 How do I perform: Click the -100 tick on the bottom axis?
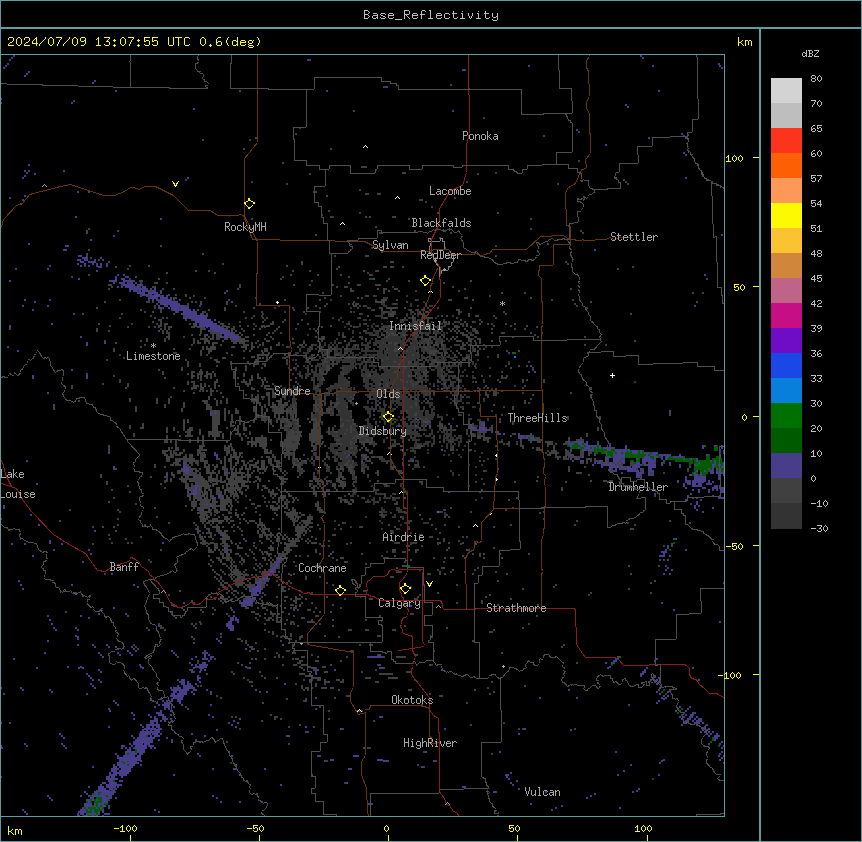(125, 828)
